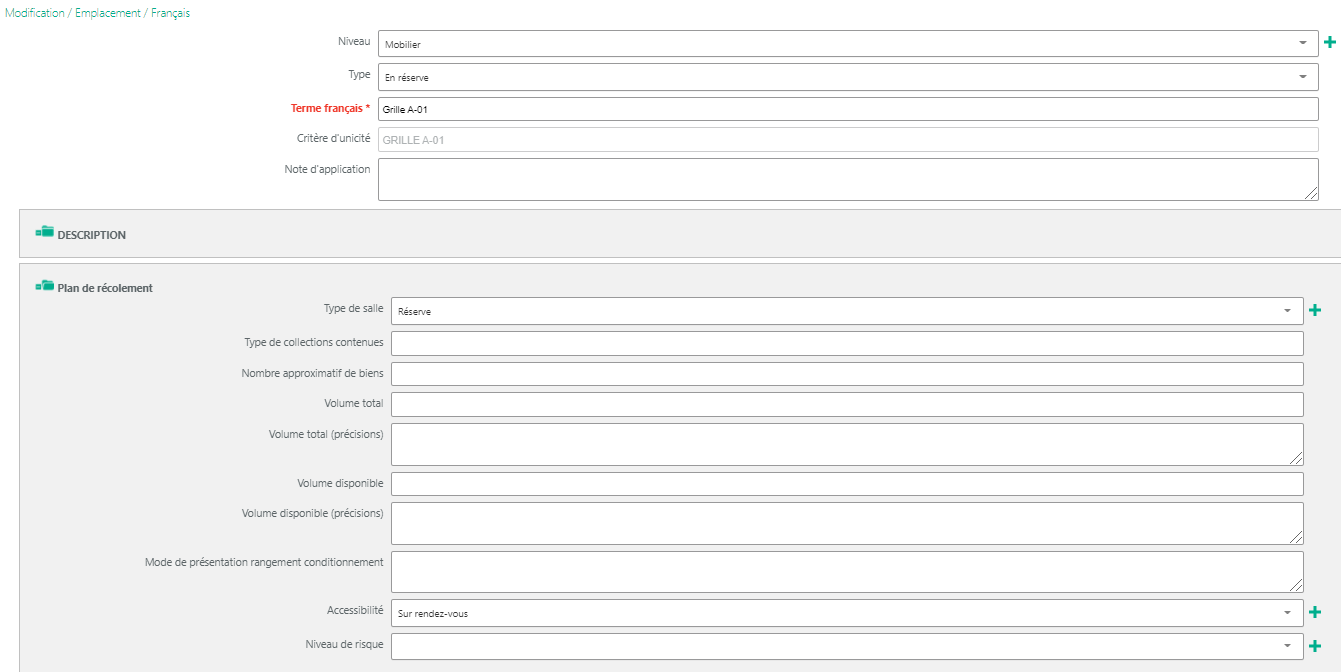
Task: Open the Type dropdown showing En réserve
Action: pyautogui.click(x=847, y=77)
